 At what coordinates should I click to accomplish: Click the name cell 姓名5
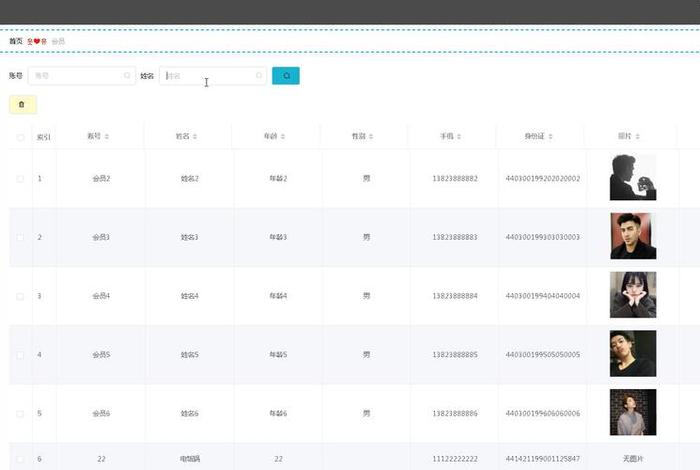pyautogui.click(x=189, y=355)
